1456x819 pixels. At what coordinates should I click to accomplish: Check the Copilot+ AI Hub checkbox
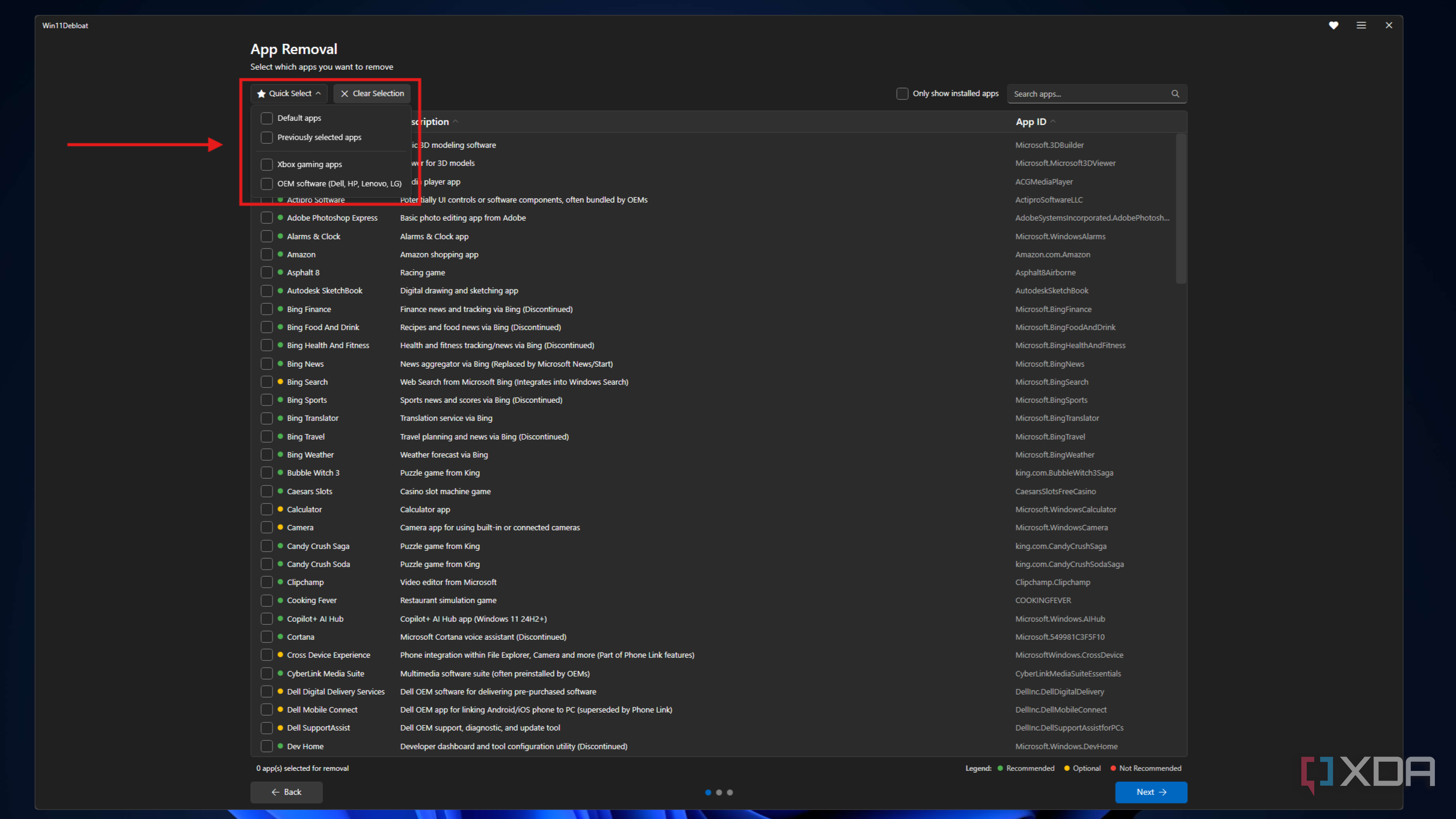tap(266, 619)
